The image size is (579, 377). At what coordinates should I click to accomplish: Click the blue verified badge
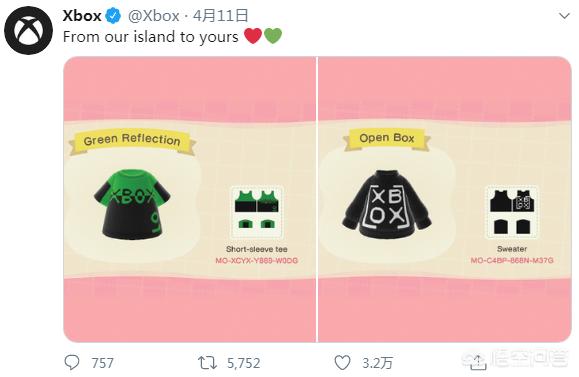tap(114, 16)
